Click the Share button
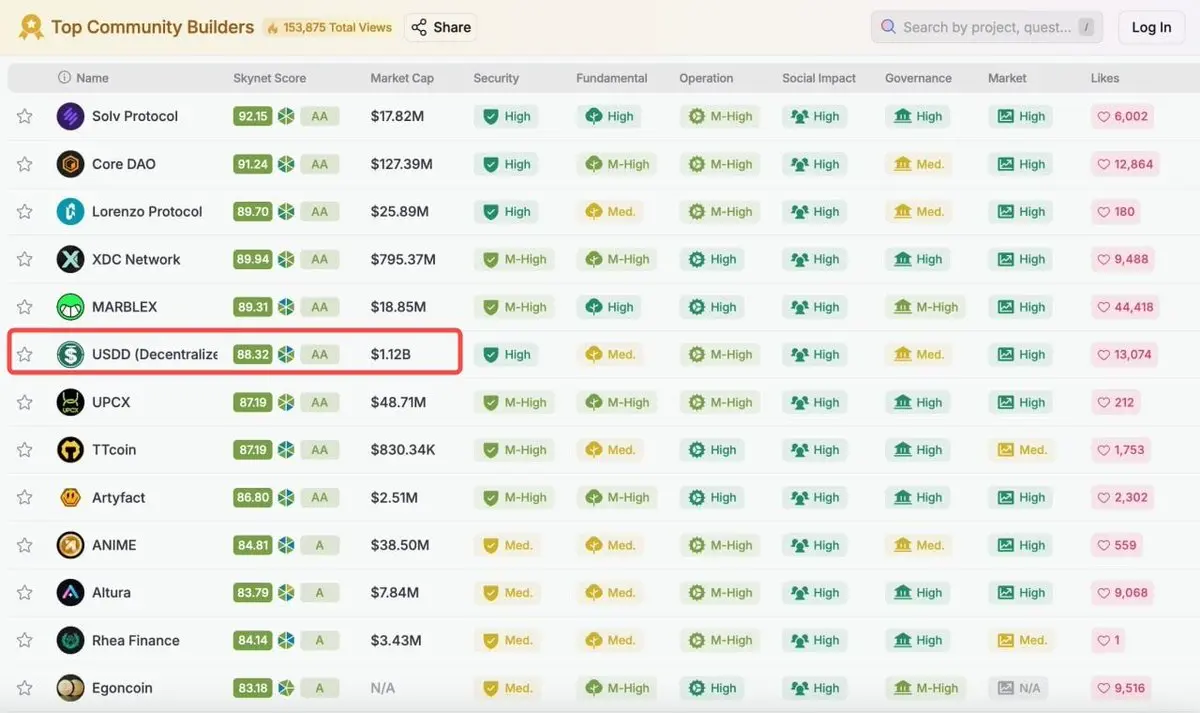Image resolution: width=1200 pixels, height=713 pixels. point(441,27)
